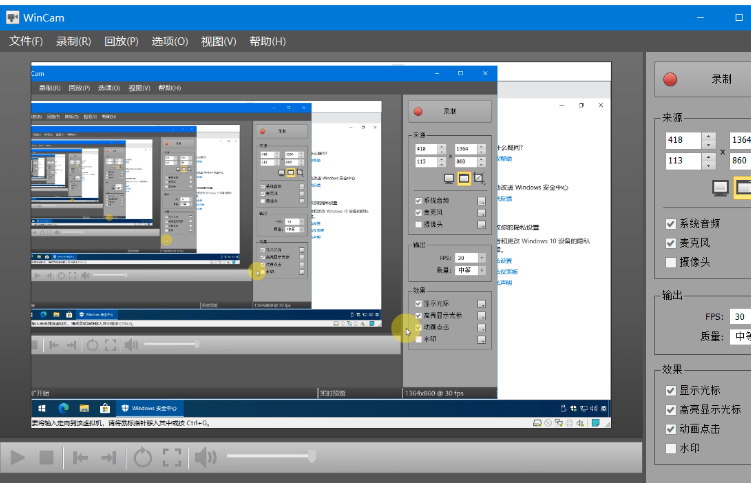Click the largest Edge icon in previewed taskbar
The width and height of the screenshot is (751, 483).
tap(63, 408)
